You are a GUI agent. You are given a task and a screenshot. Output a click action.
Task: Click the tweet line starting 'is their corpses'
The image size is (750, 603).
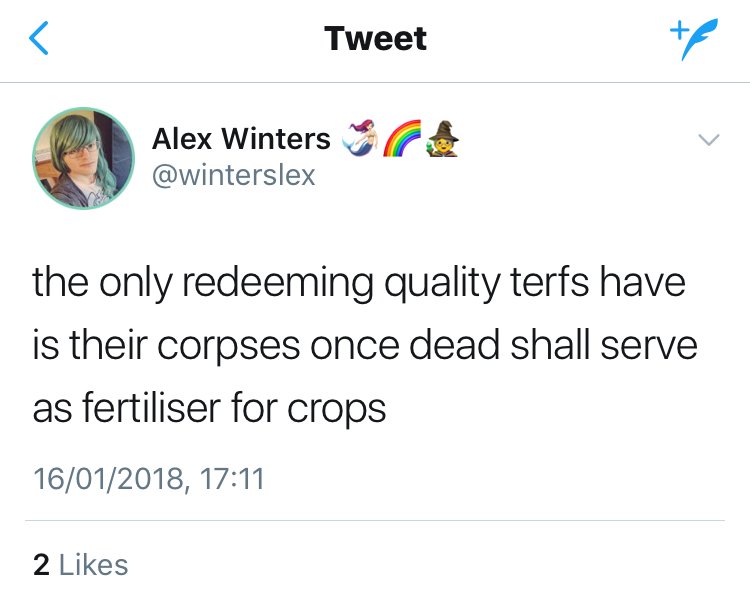[364, 347]
